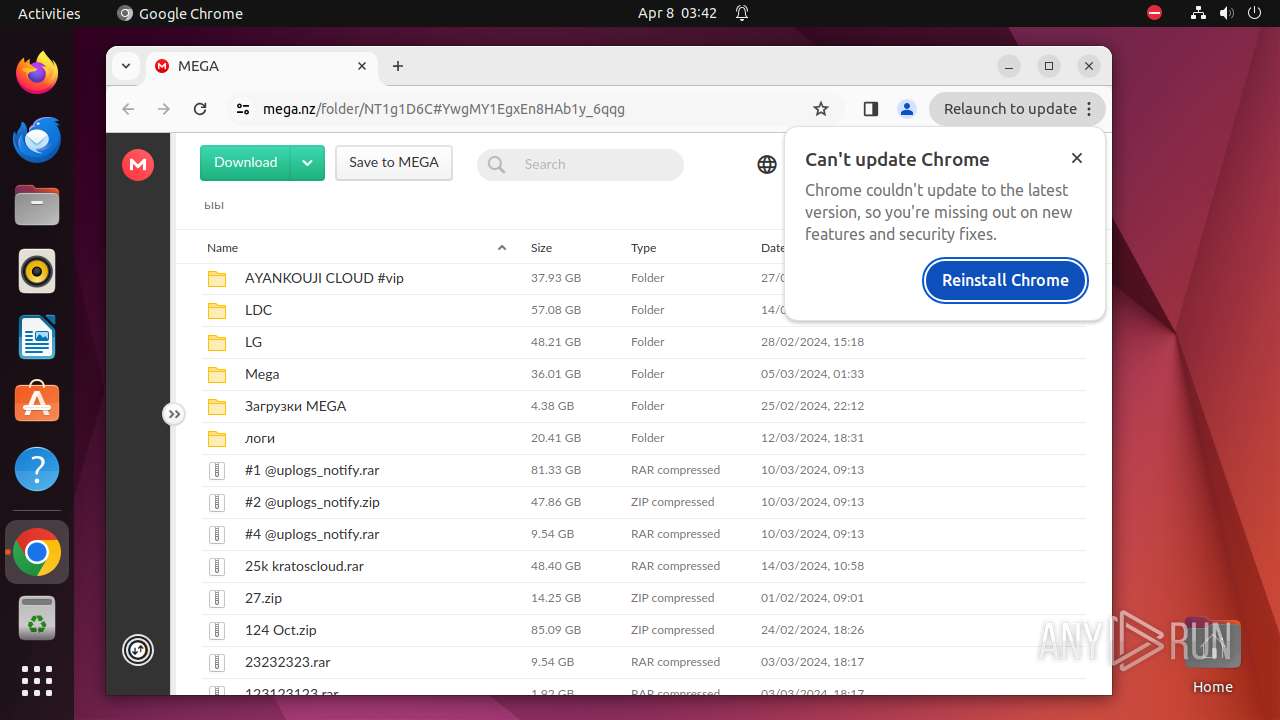Screen dimensions: 1280x720
Task: Show Applications grid
Action: (37, 681)
